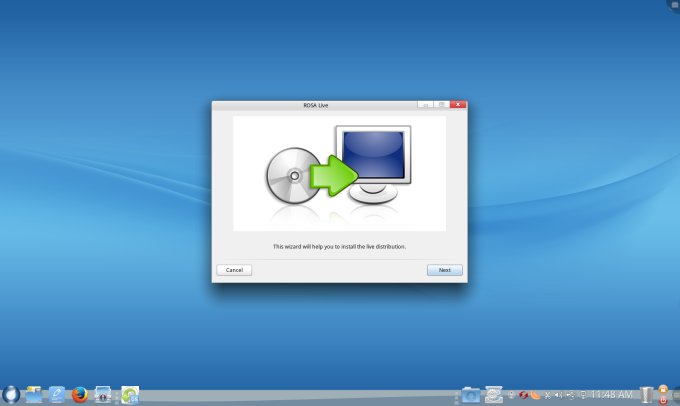The image size is (680, 406).
Task: Click the 11:48 AM clock
Action: click(611, 395)
